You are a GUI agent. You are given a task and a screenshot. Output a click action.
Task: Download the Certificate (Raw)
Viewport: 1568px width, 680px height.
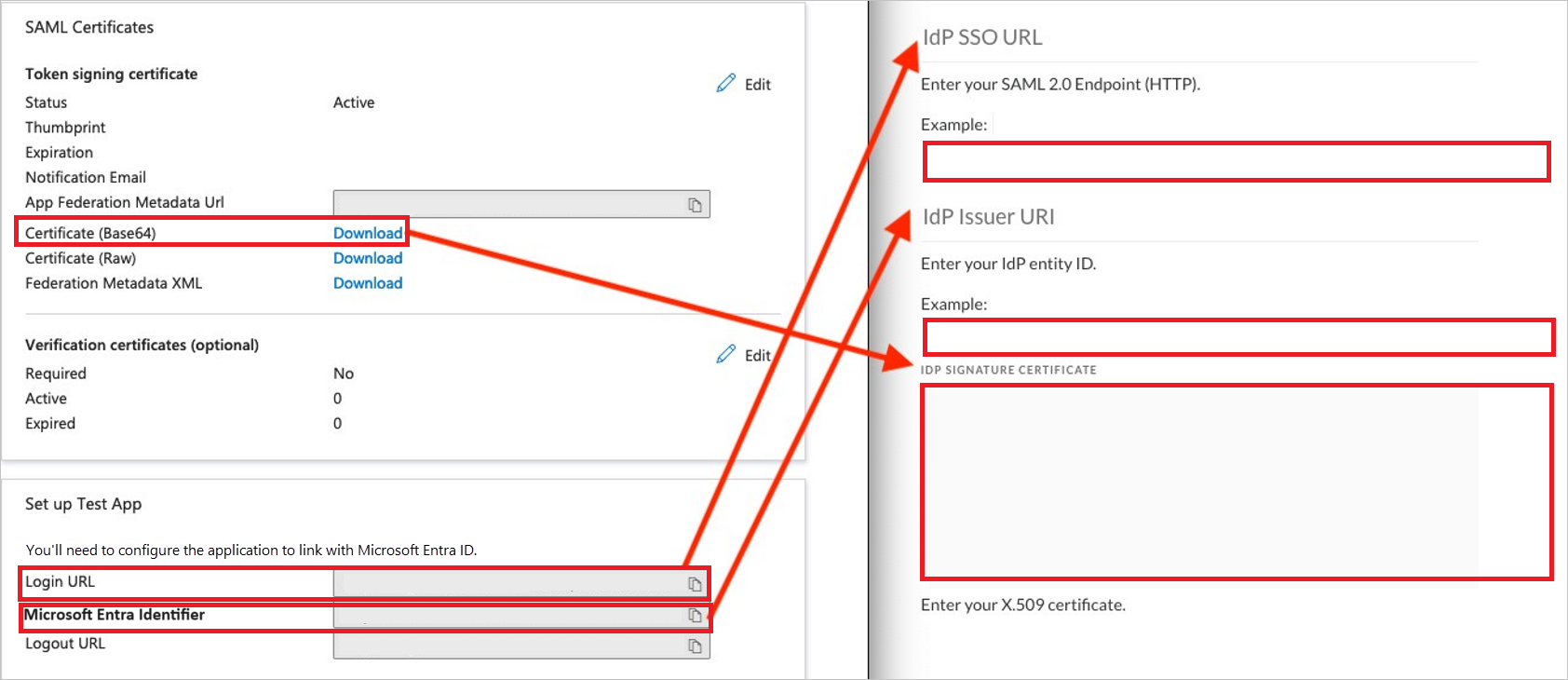click(368, 258)
